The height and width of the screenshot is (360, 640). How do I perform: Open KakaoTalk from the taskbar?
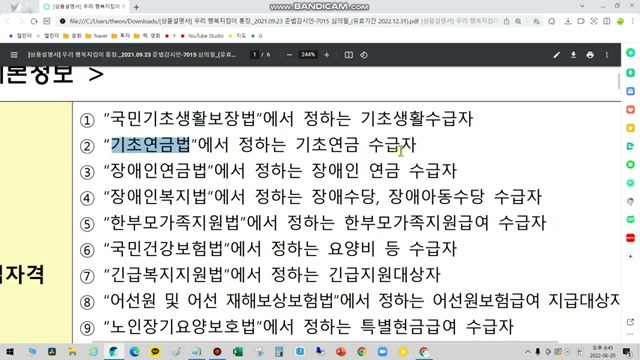pyautogui.click(x=155, y=351)
